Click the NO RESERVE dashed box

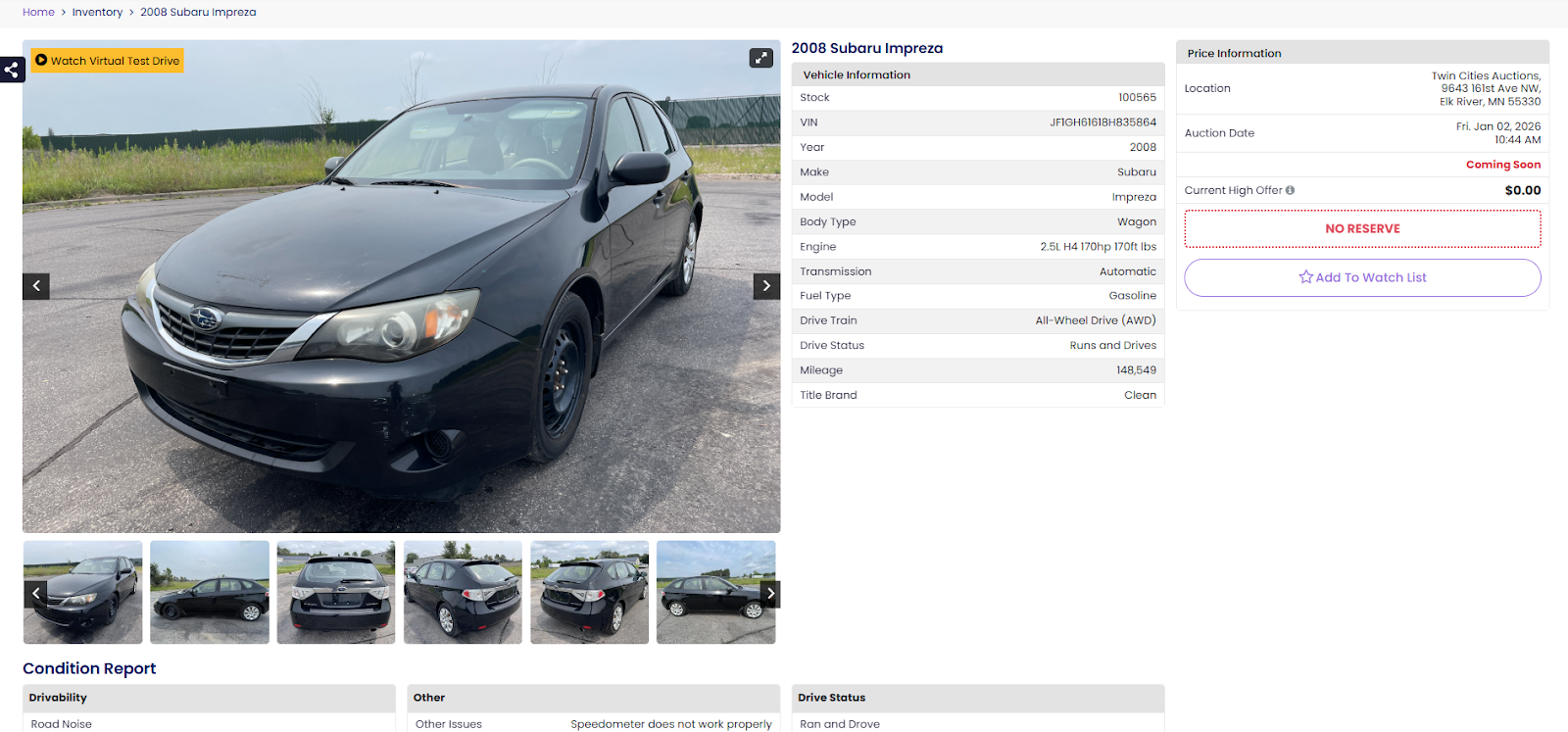click(x=1362, y=228)
